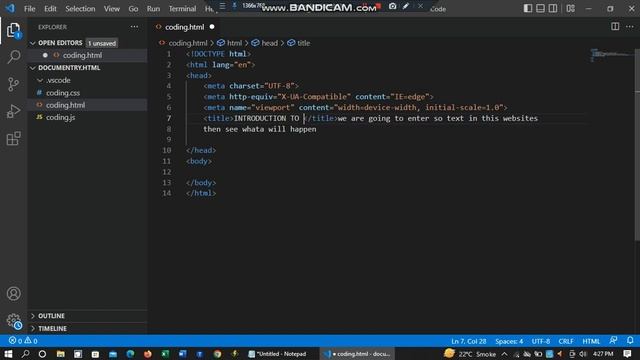
Task: Click Bandicam screenshot camera icon
Action: click(392, 6)
